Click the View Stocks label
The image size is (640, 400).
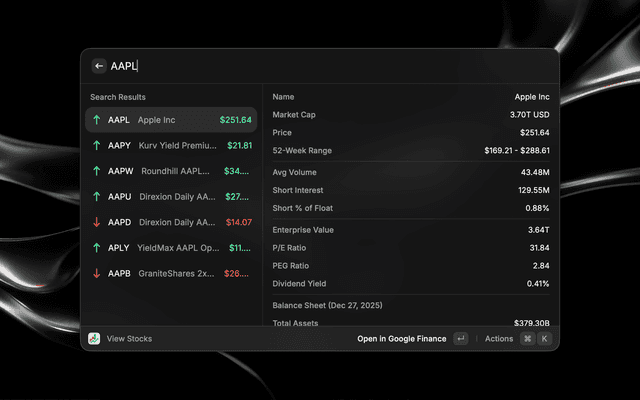click(130, 339)
